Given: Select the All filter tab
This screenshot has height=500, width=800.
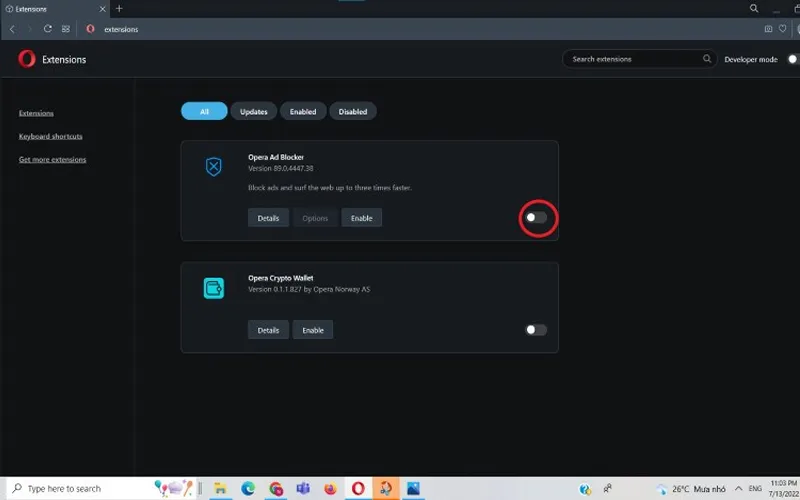Looking at the screenshot, I should (204, 111).
